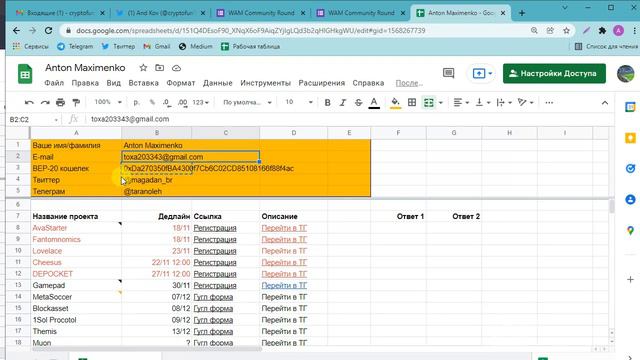
Task: Format as currency (р.)
Action: pos(137,102)
